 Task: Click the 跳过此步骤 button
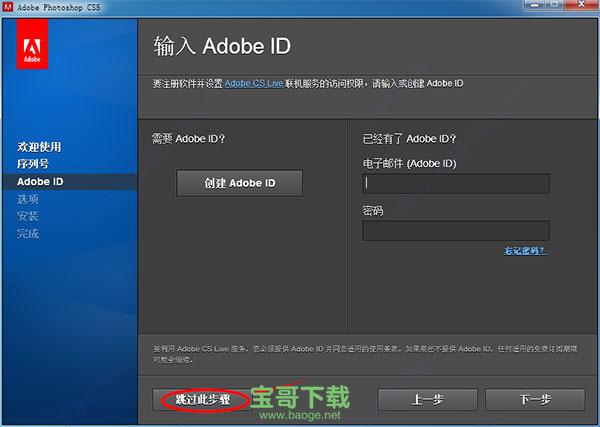click(202, 399)
